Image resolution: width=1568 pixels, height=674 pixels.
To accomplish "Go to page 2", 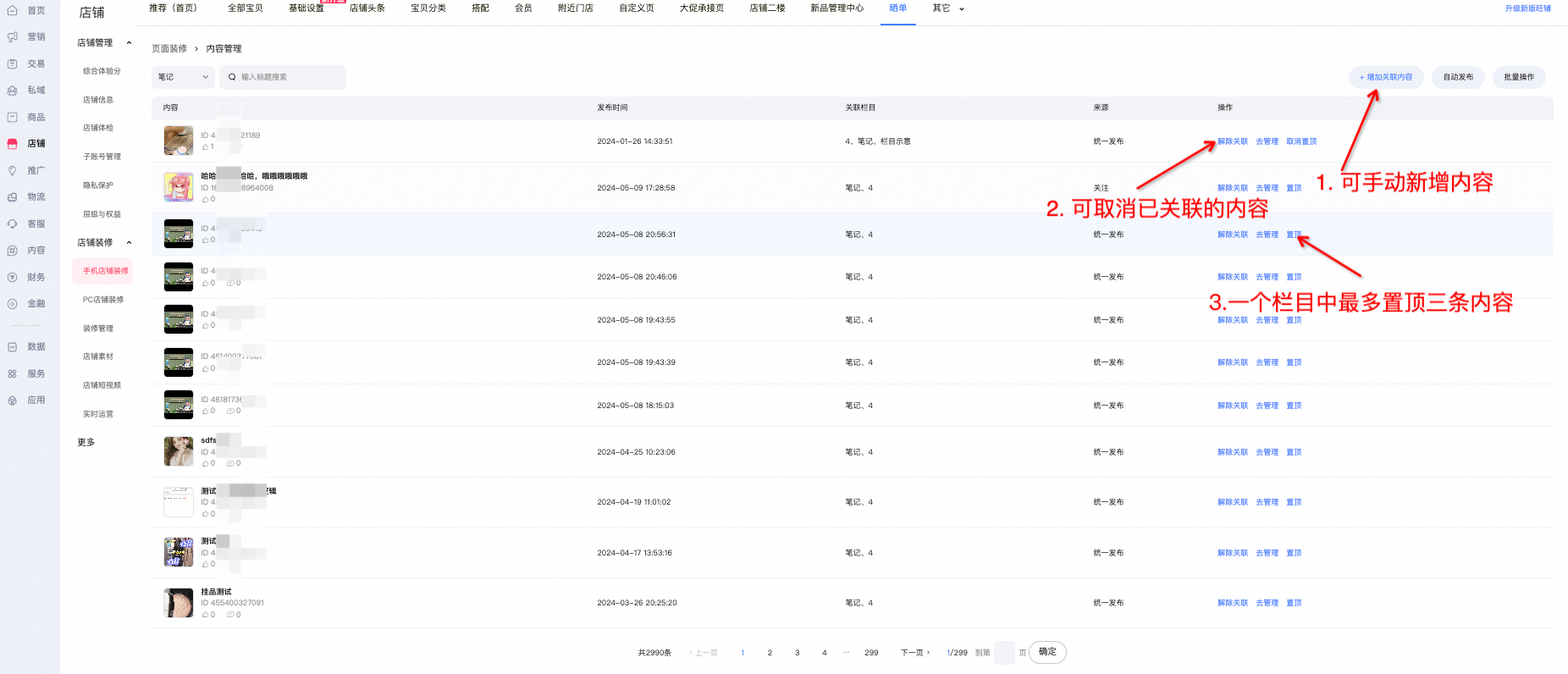I will [x=770, y=653].
